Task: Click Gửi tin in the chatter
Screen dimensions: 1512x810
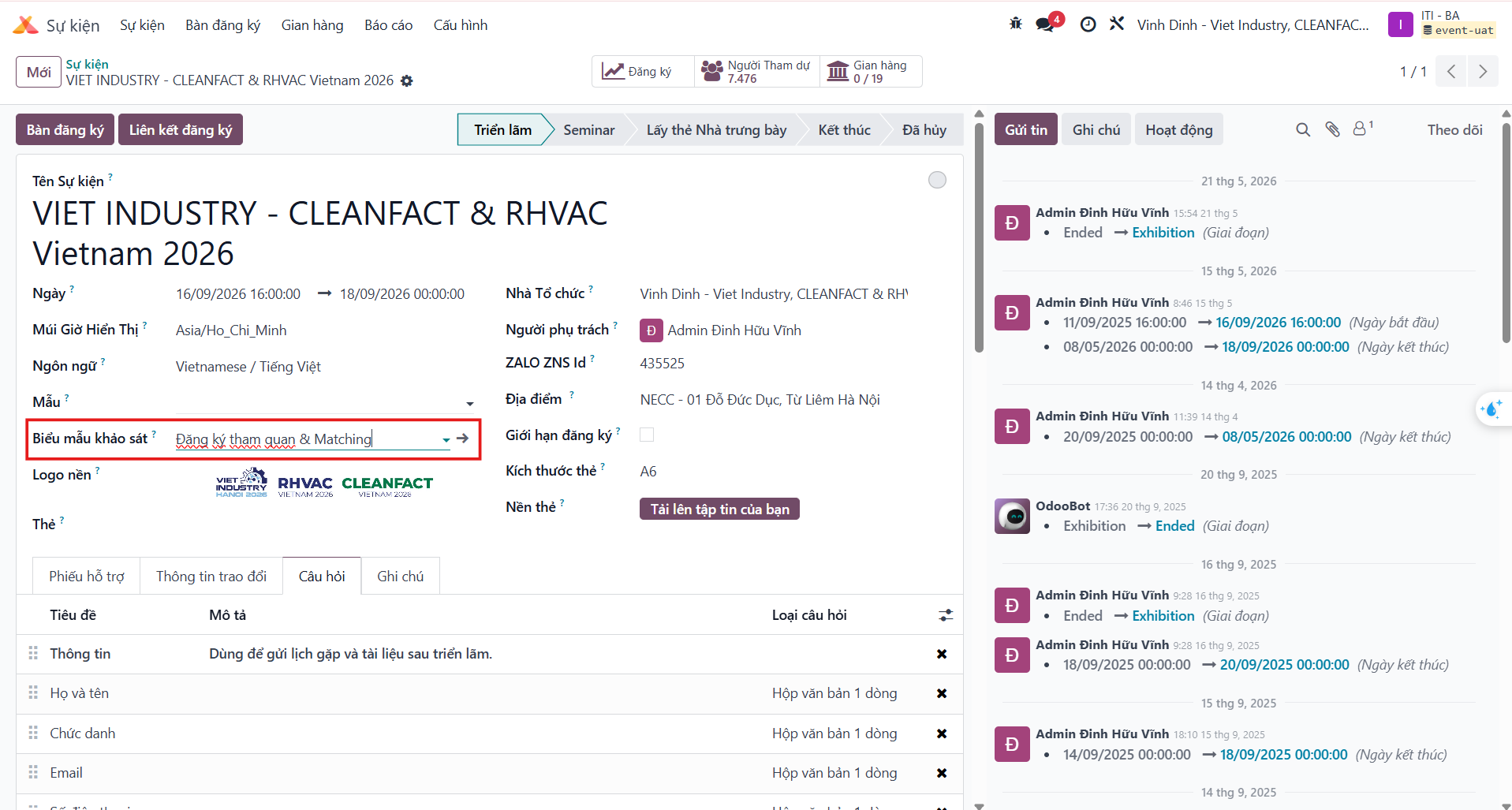Action: click(1026, 130)
